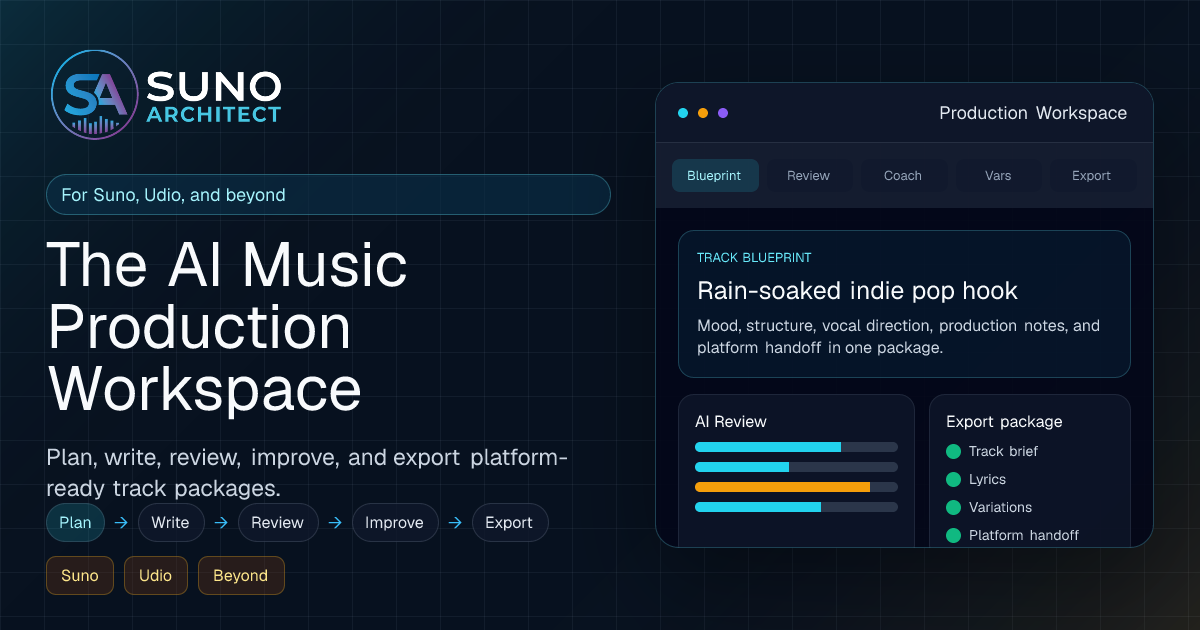The image size is (1200, 630).
Task: Click the Suno platform tag
Action: coord(80,575)
